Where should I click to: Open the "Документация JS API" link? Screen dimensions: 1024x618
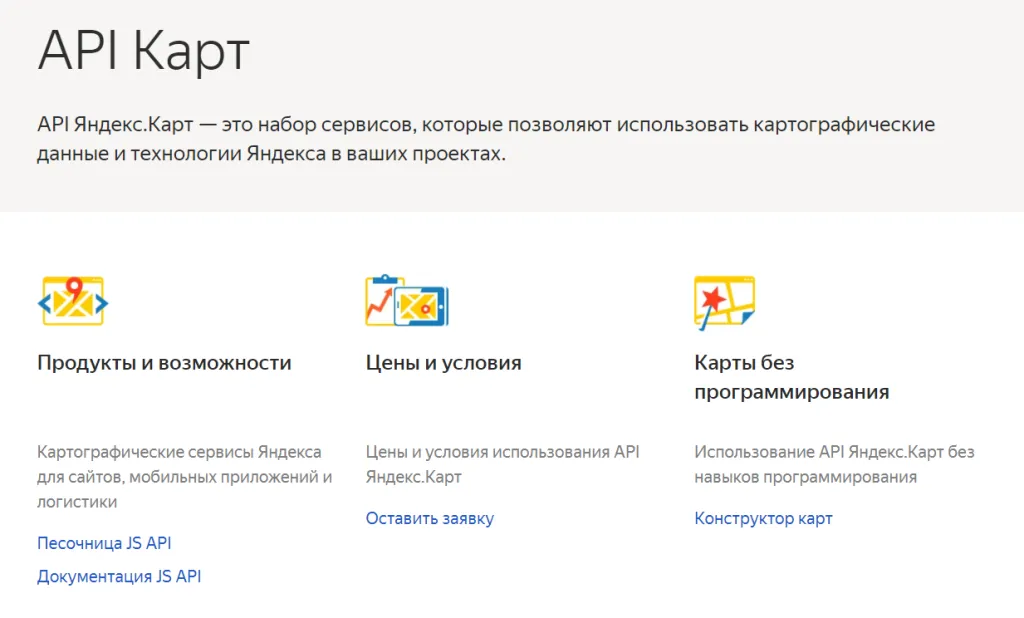(119, 576)
